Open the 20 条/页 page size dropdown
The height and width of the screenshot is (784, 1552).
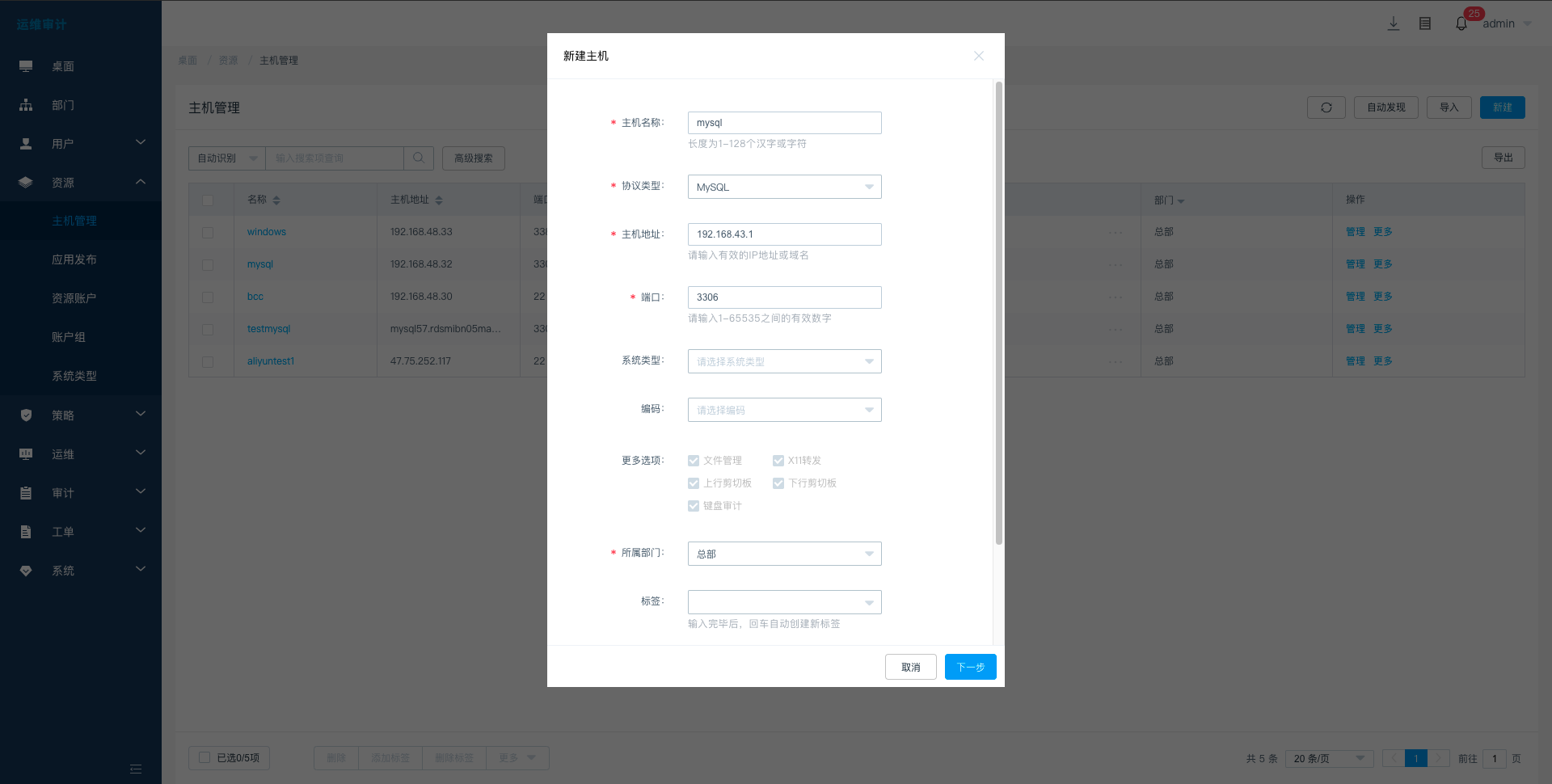click(1329, 758)
